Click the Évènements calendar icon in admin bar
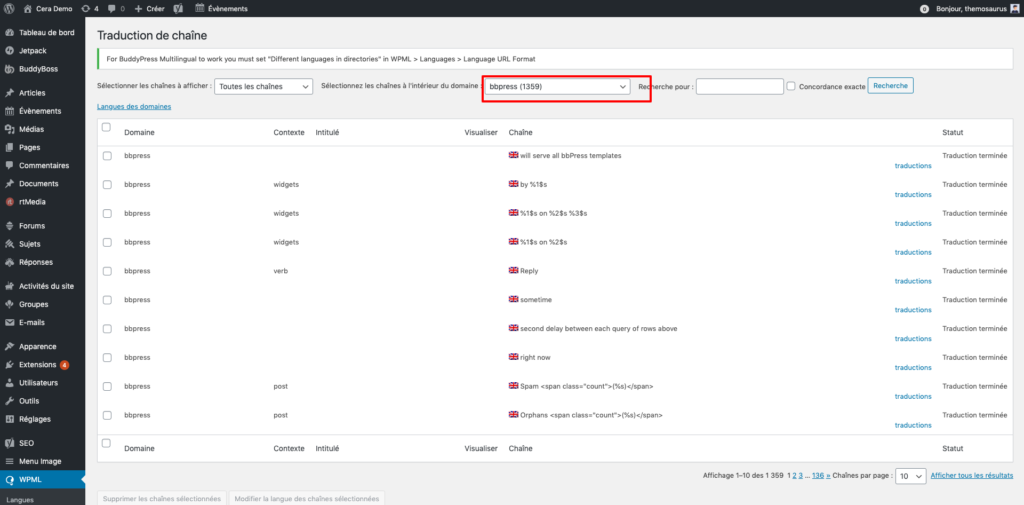 pos(199,9)
